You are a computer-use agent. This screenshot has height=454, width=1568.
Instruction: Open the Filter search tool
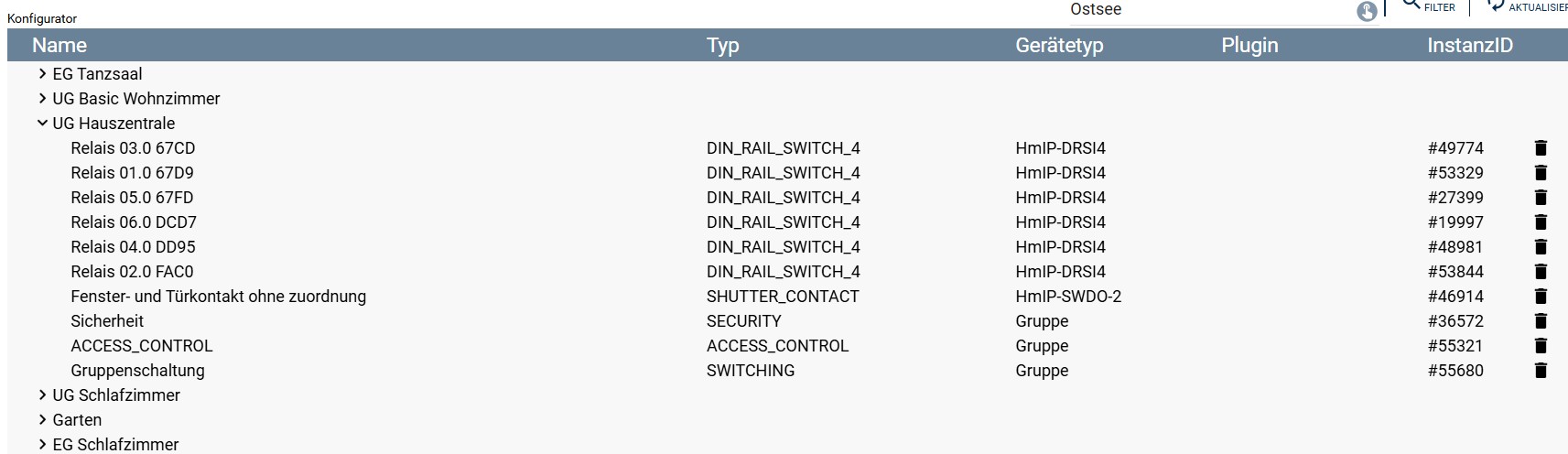click(1429, 6)
